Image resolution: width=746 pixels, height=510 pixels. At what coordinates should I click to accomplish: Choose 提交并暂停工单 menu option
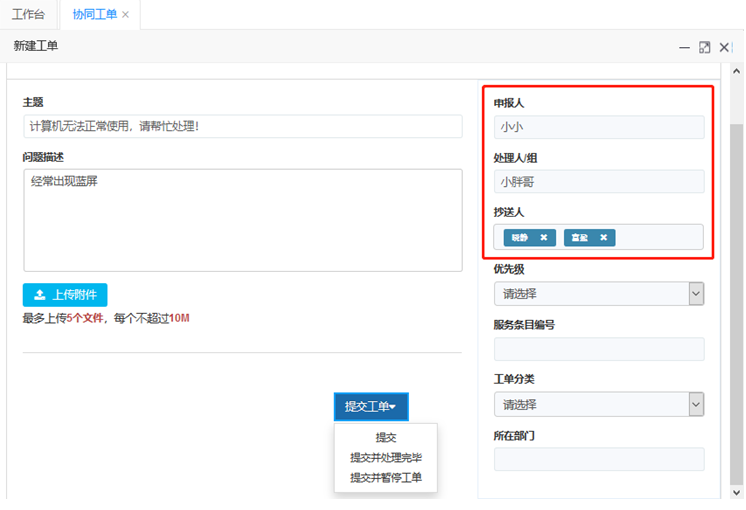385,478
